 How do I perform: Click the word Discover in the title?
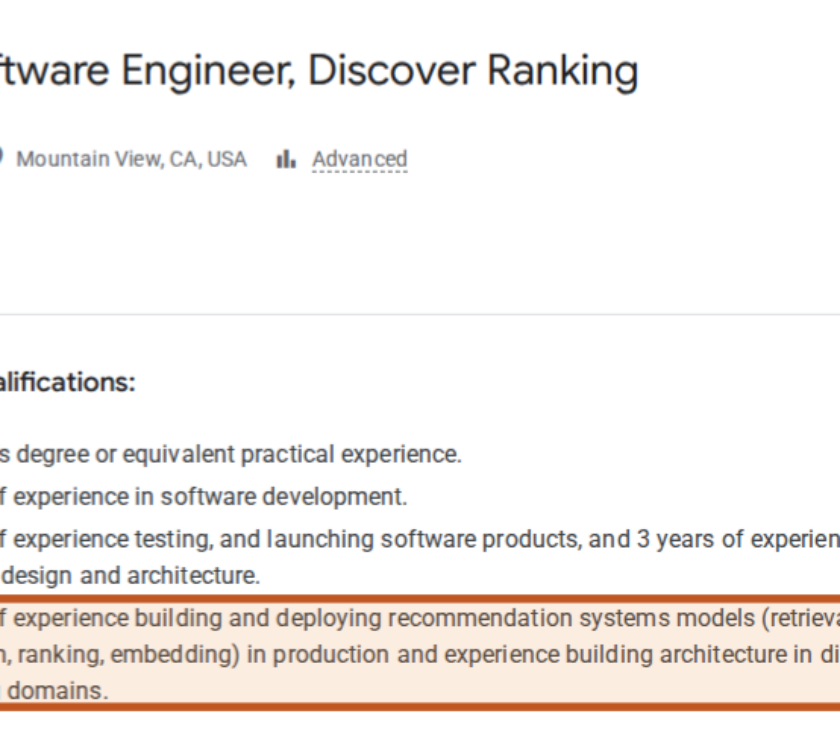pyautogui.click(x=392, y=71)
